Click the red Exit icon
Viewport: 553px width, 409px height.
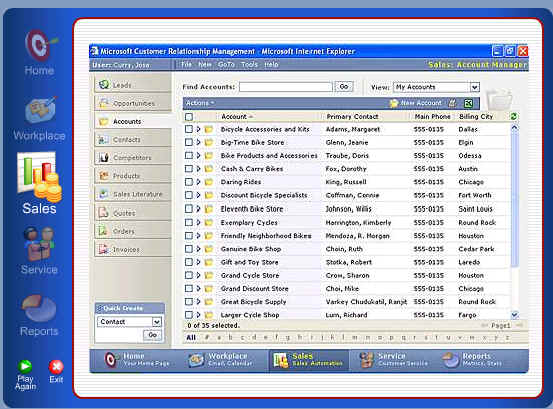pyautogui.click(x=56, y=367)
